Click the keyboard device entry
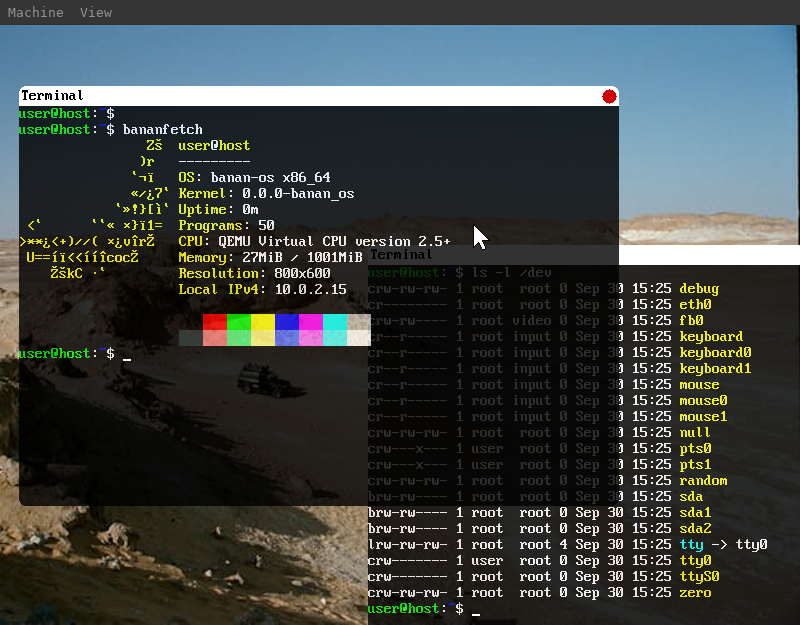 click(710, 336)
